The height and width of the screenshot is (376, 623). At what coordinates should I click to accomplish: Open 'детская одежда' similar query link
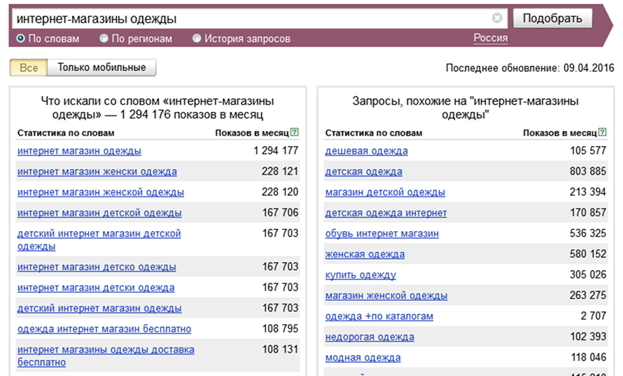pos(364,172)
